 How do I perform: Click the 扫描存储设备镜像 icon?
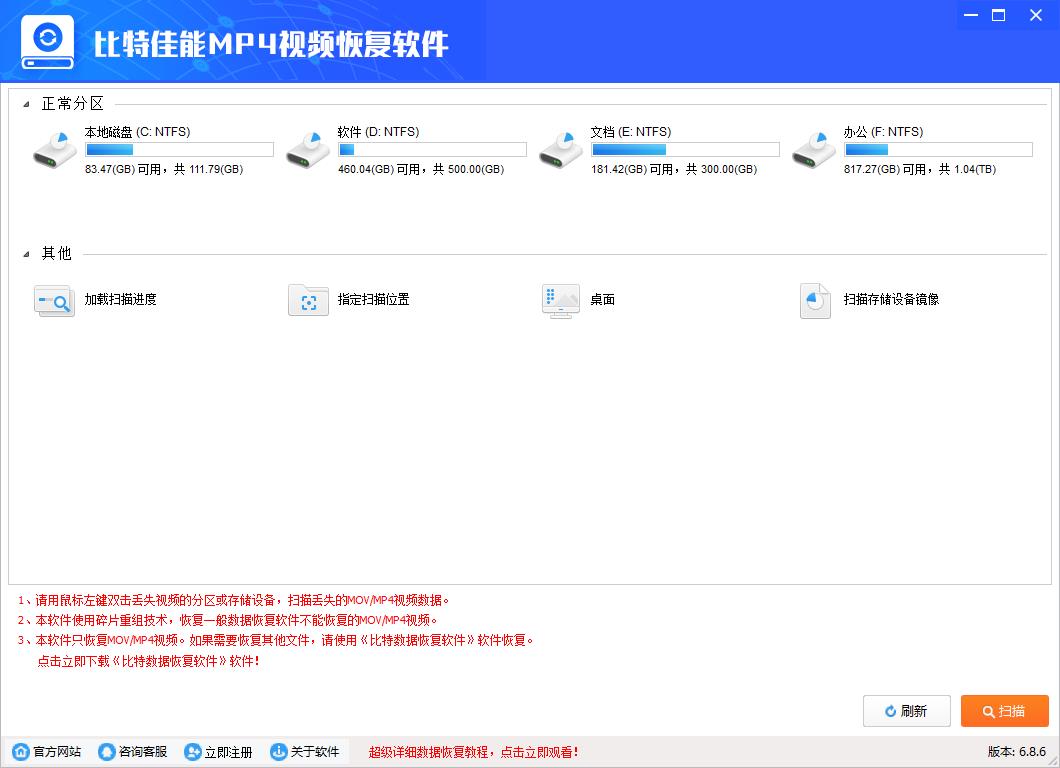point(815,300)
